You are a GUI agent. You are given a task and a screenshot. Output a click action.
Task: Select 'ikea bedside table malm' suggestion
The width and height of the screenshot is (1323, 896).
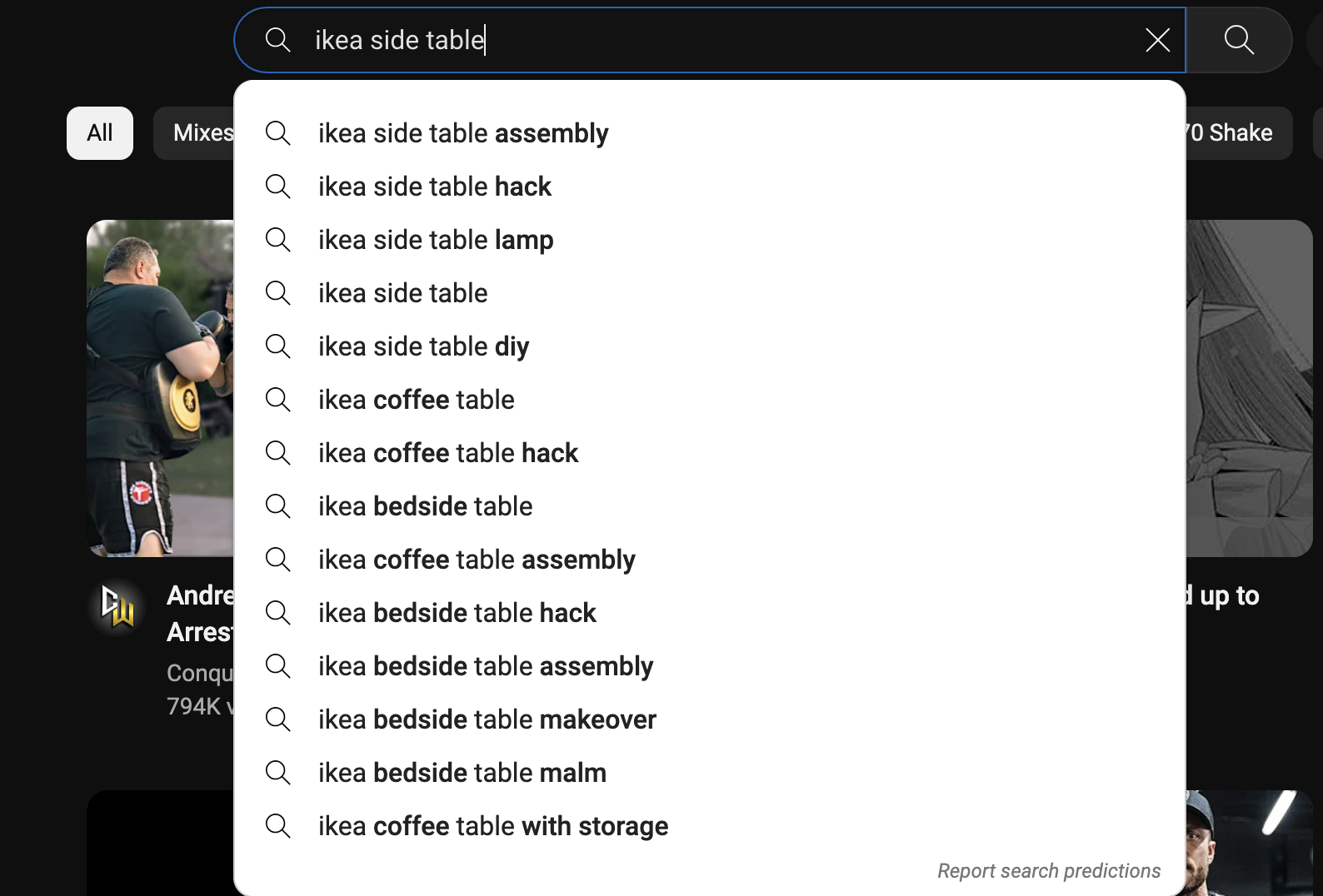tap(462, 773)
